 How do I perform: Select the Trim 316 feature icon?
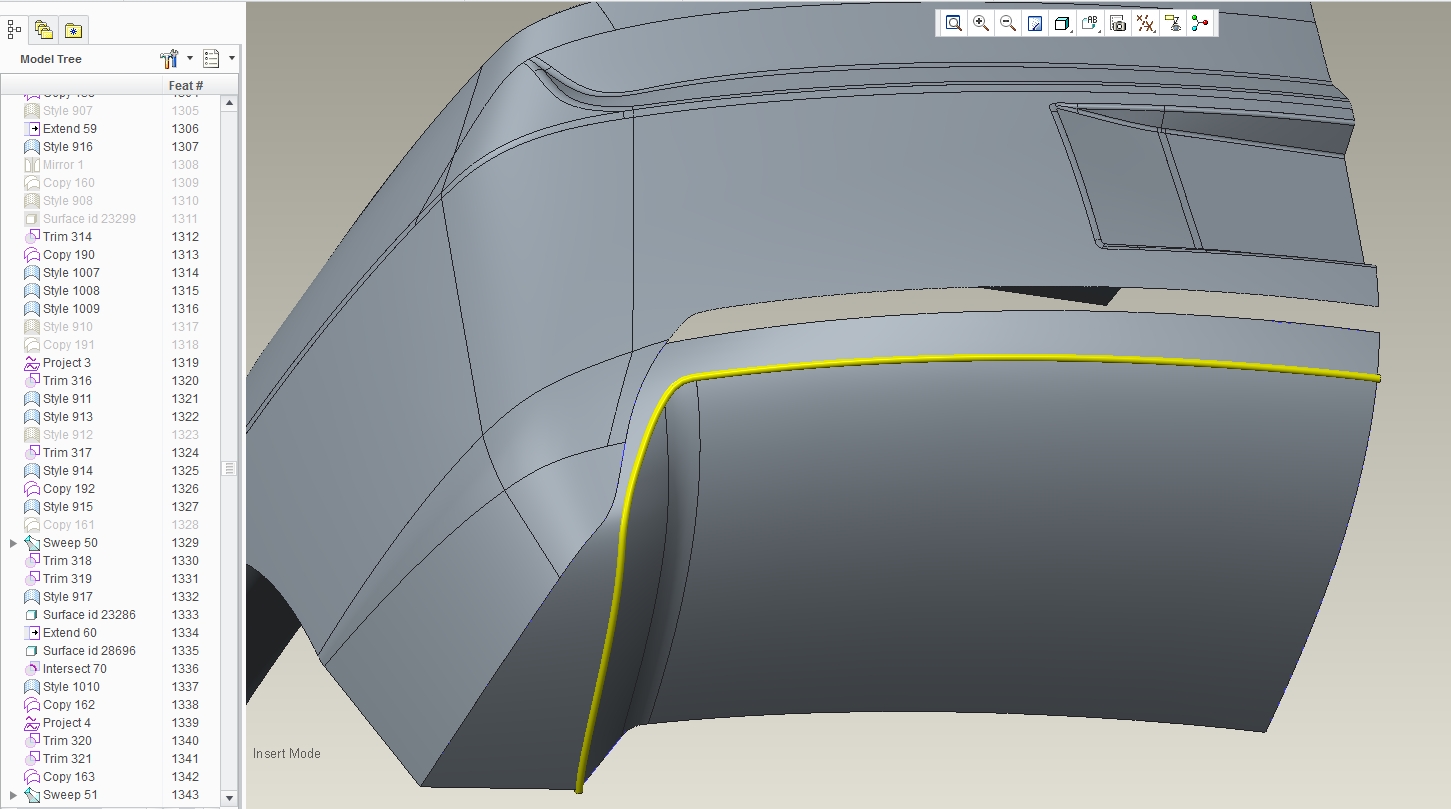[x=31, y=381]
